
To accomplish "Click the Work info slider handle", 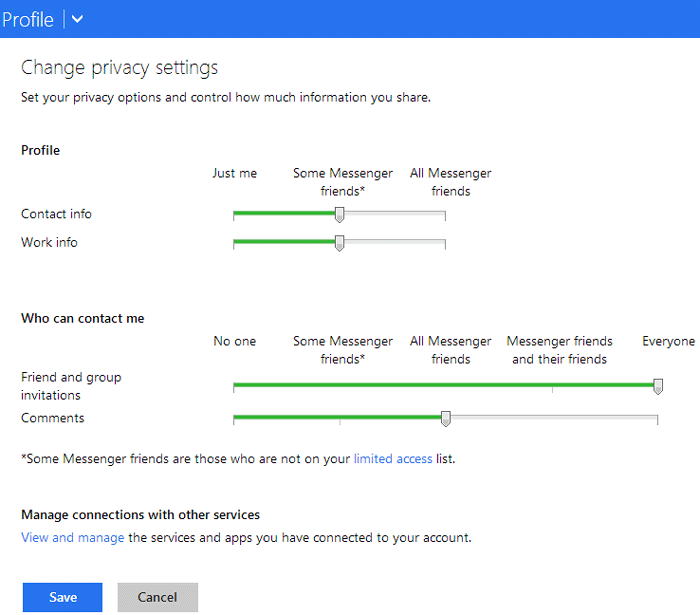I will tap(339, 243).
